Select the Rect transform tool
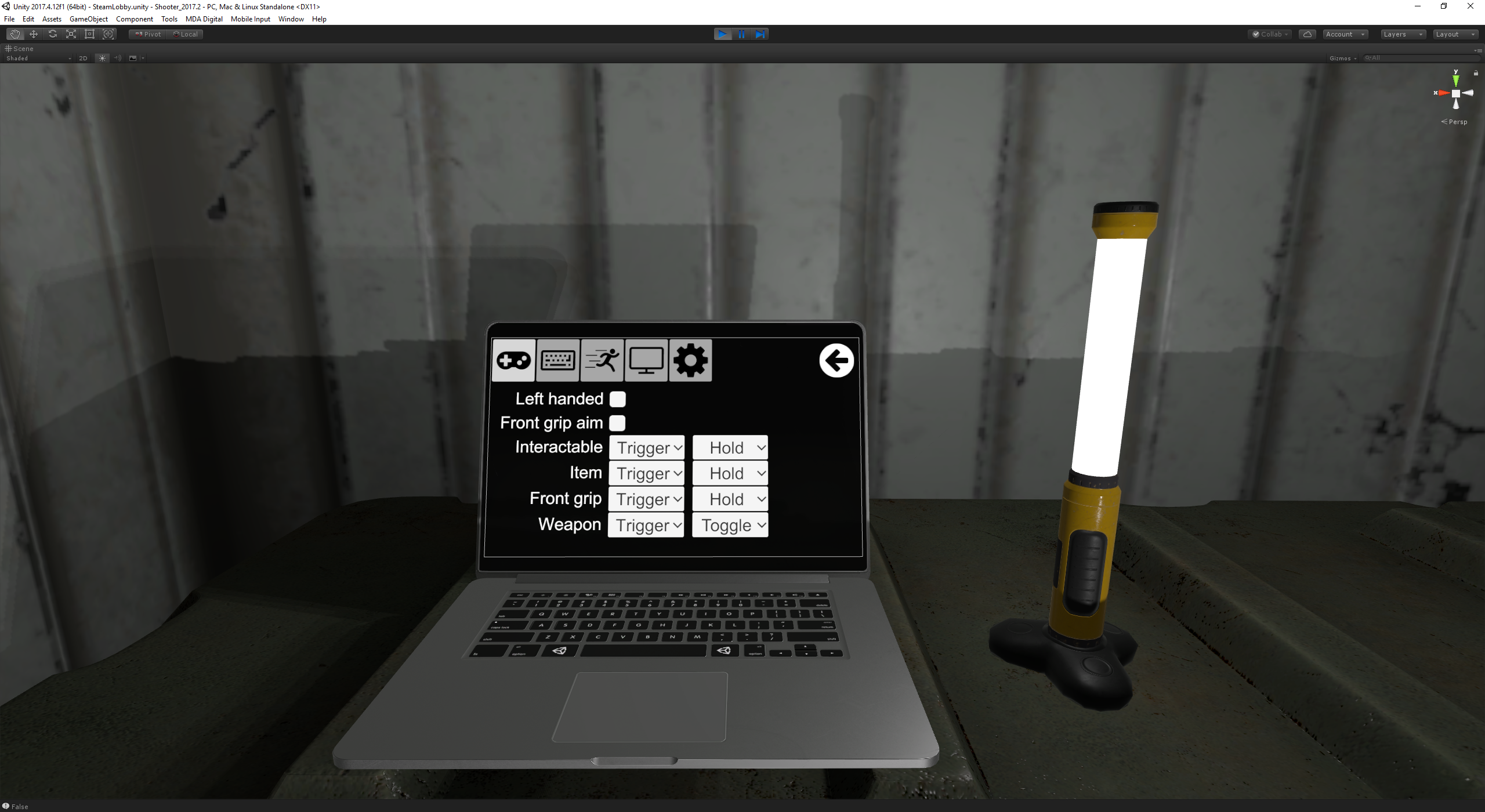Viewport: 1485px width, 812px height. (x=89, y=34)
